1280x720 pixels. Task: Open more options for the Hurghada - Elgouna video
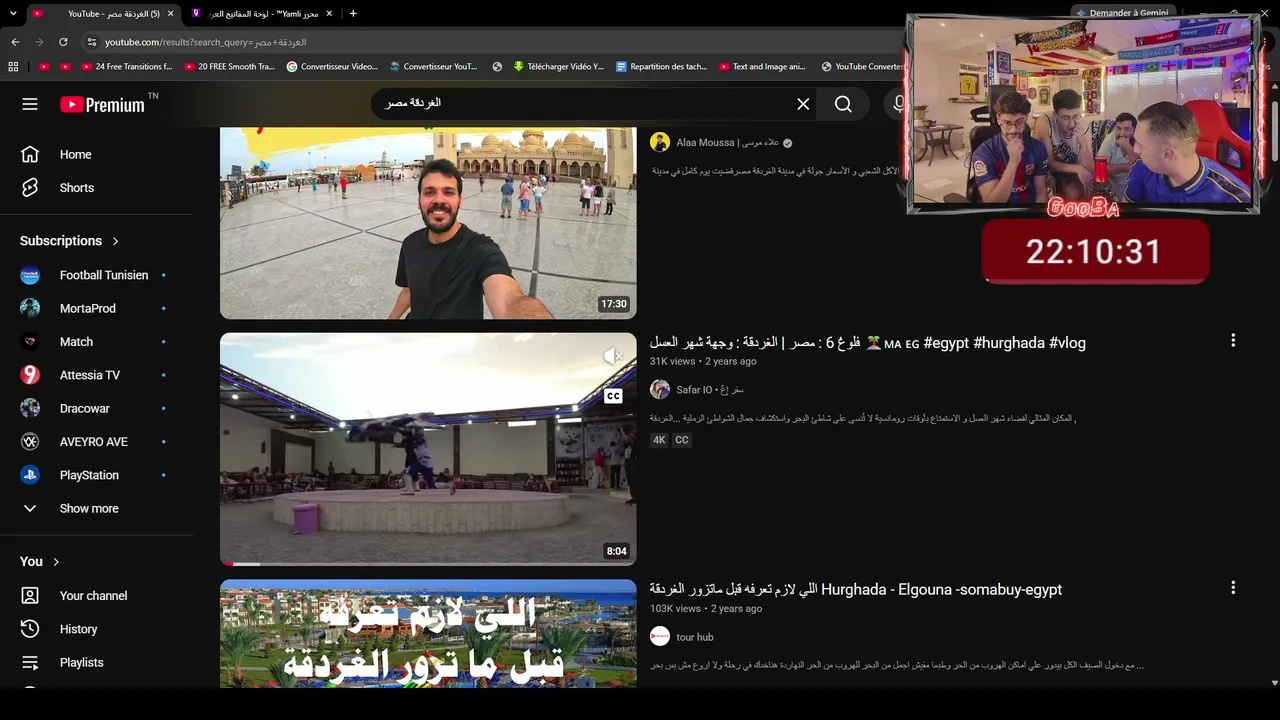(x=1233, y=588)
